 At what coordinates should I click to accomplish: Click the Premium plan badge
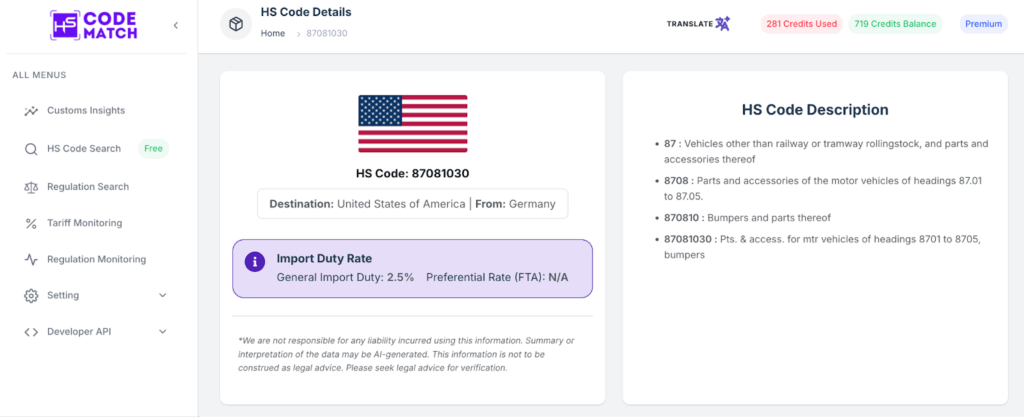coord(983,24)
